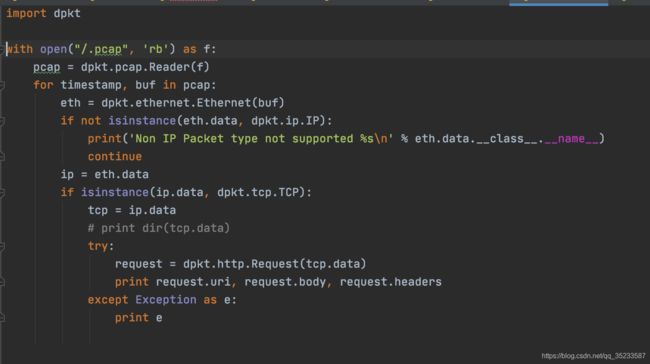Click the 'continue' statement
The height and width of the screenshot is (364, 650).
click(x=114, y=156)
